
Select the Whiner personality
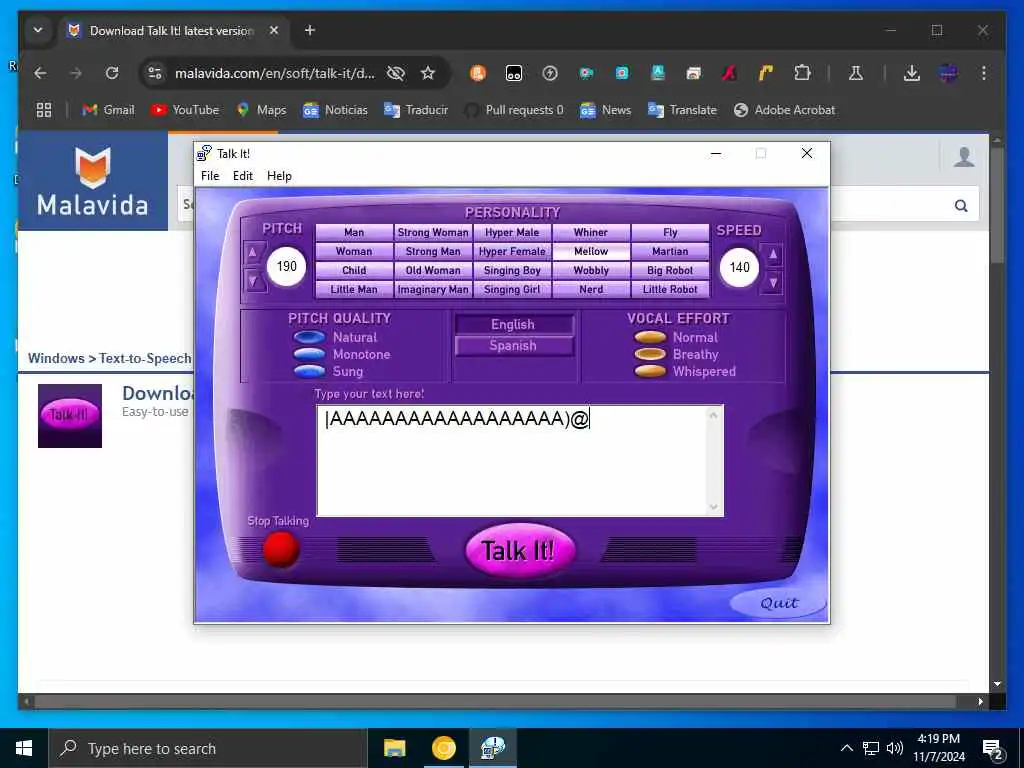click(591, 232)
